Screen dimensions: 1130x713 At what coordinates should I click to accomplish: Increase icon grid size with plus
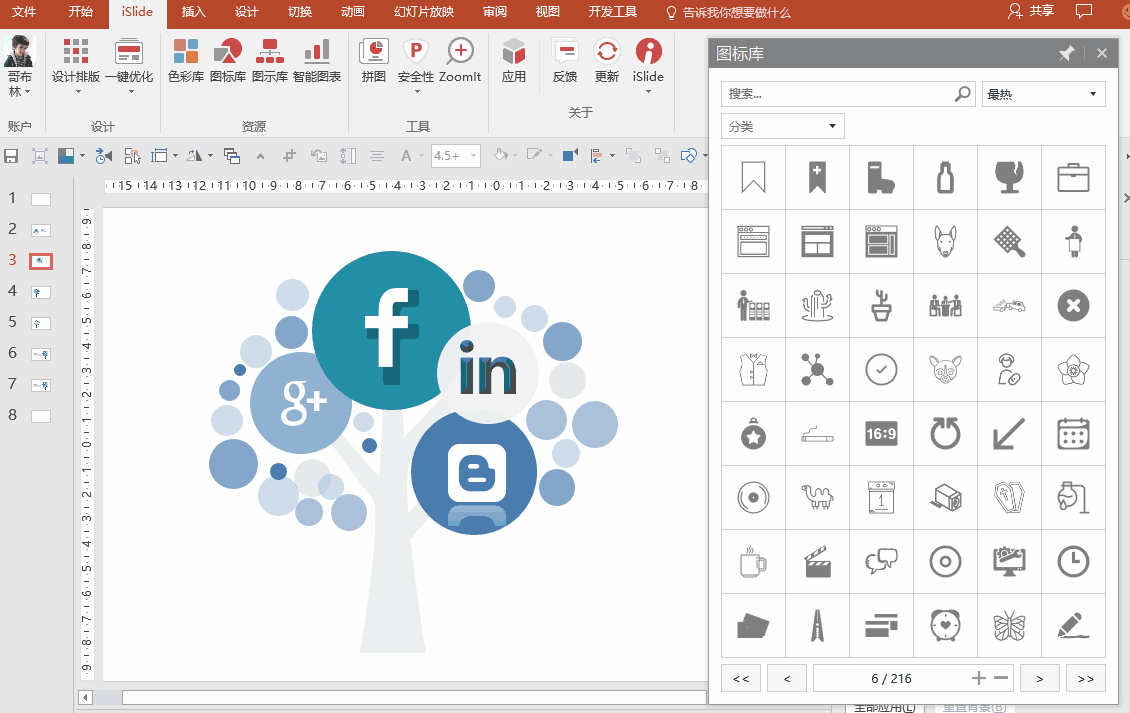(x=978, y=678)
